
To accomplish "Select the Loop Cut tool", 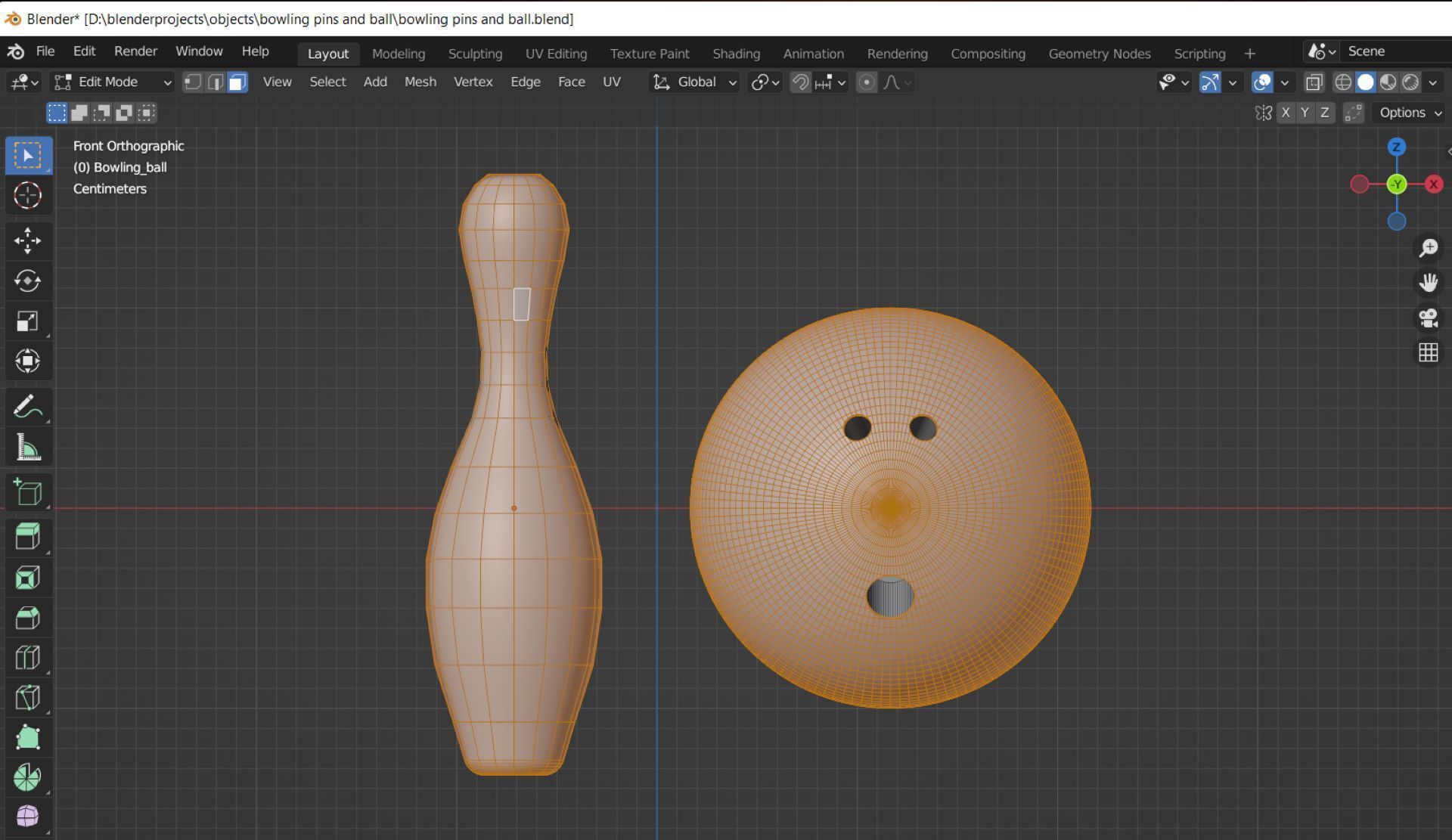I will click(28, 658).
